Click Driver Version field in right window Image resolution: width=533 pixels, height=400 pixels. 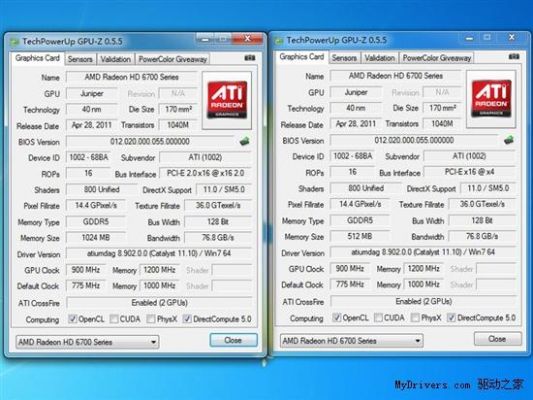click(423, 252)
